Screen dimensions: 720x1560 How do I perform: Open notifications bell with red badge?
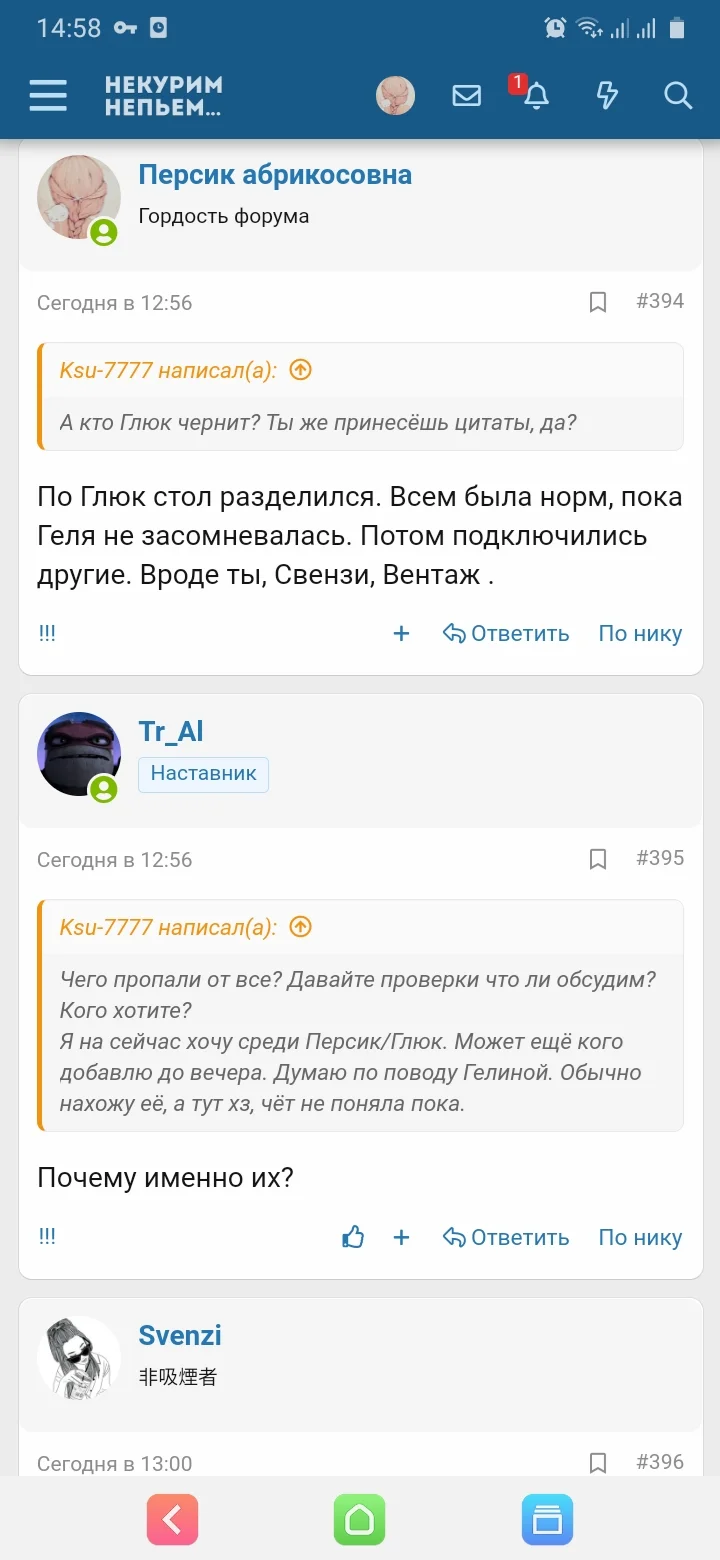[536, 95]
